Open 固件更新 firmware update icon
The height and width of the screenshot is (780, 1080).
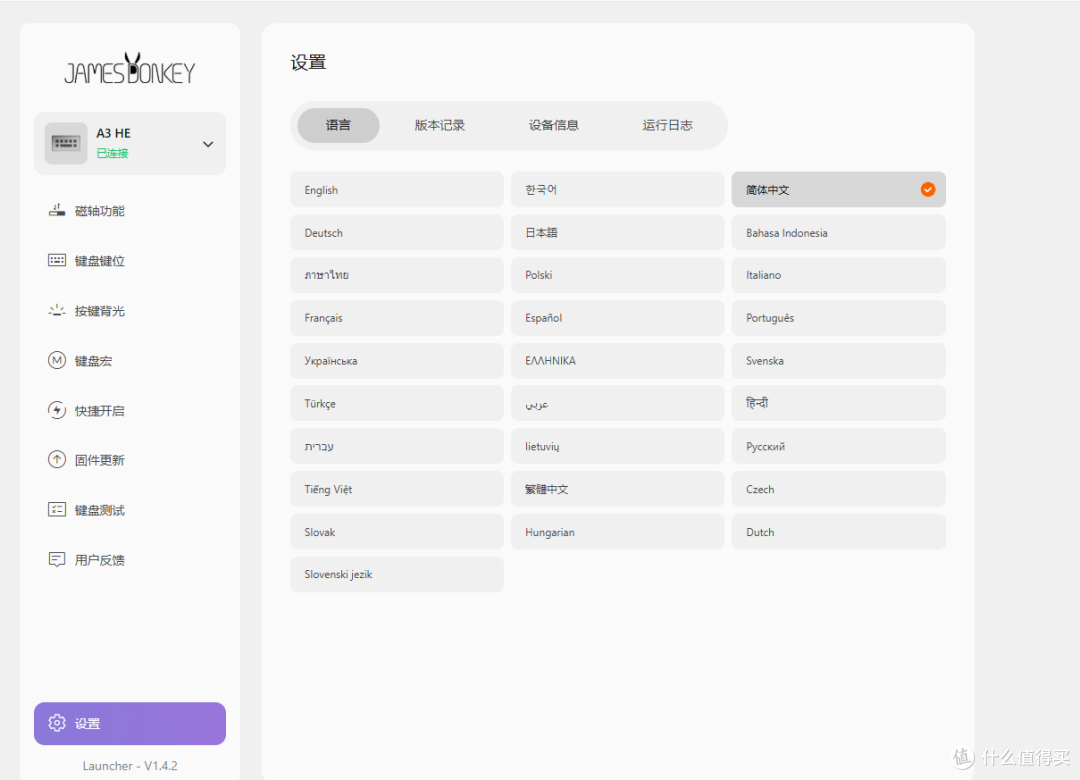pyautogui.click(x=57, y=460)
